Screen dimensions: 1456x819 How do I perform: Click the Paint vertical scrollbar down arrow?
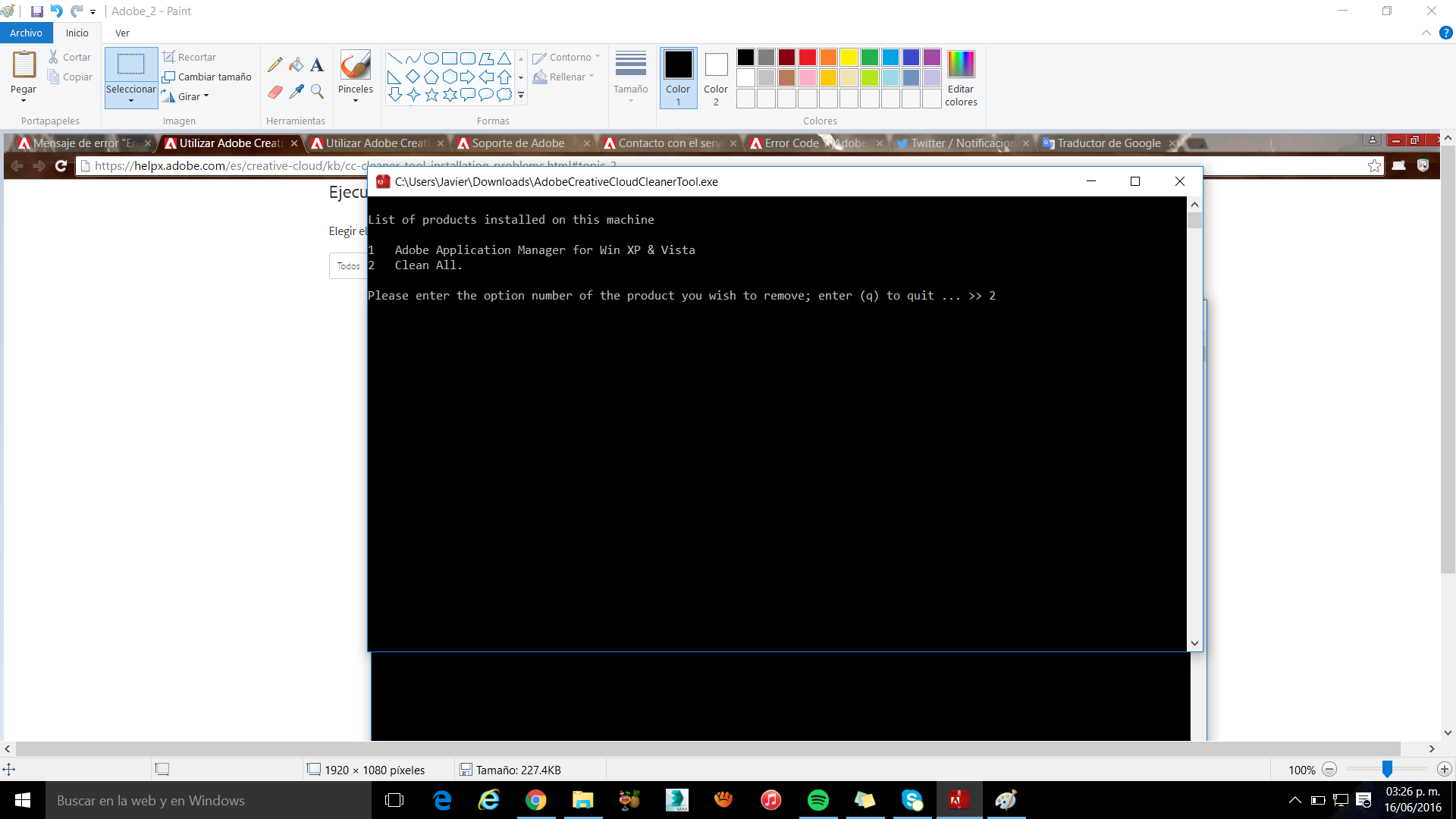coord(1448,733)
